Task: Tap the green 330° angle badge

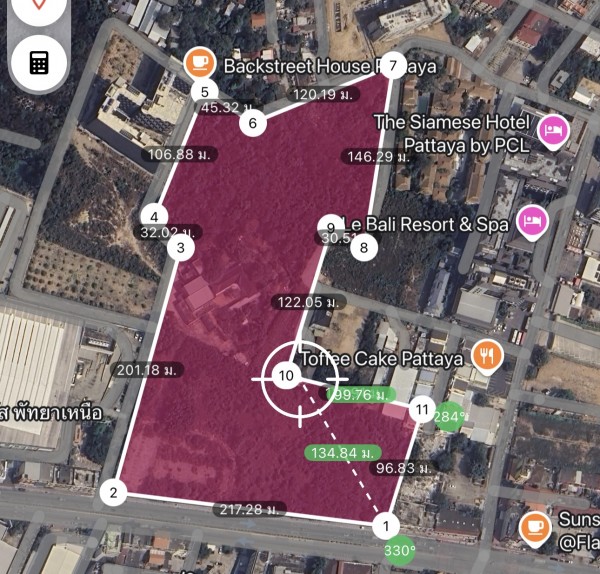Action: pos(399,551)
